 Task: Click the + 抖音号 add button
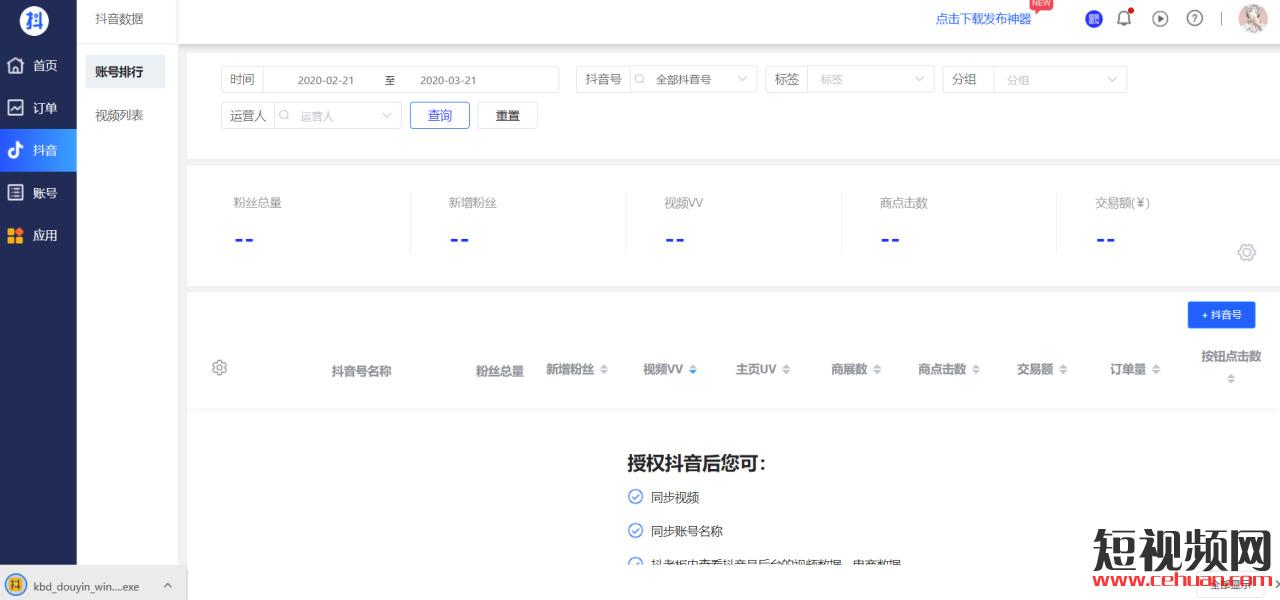click(x=1221, y=315)
